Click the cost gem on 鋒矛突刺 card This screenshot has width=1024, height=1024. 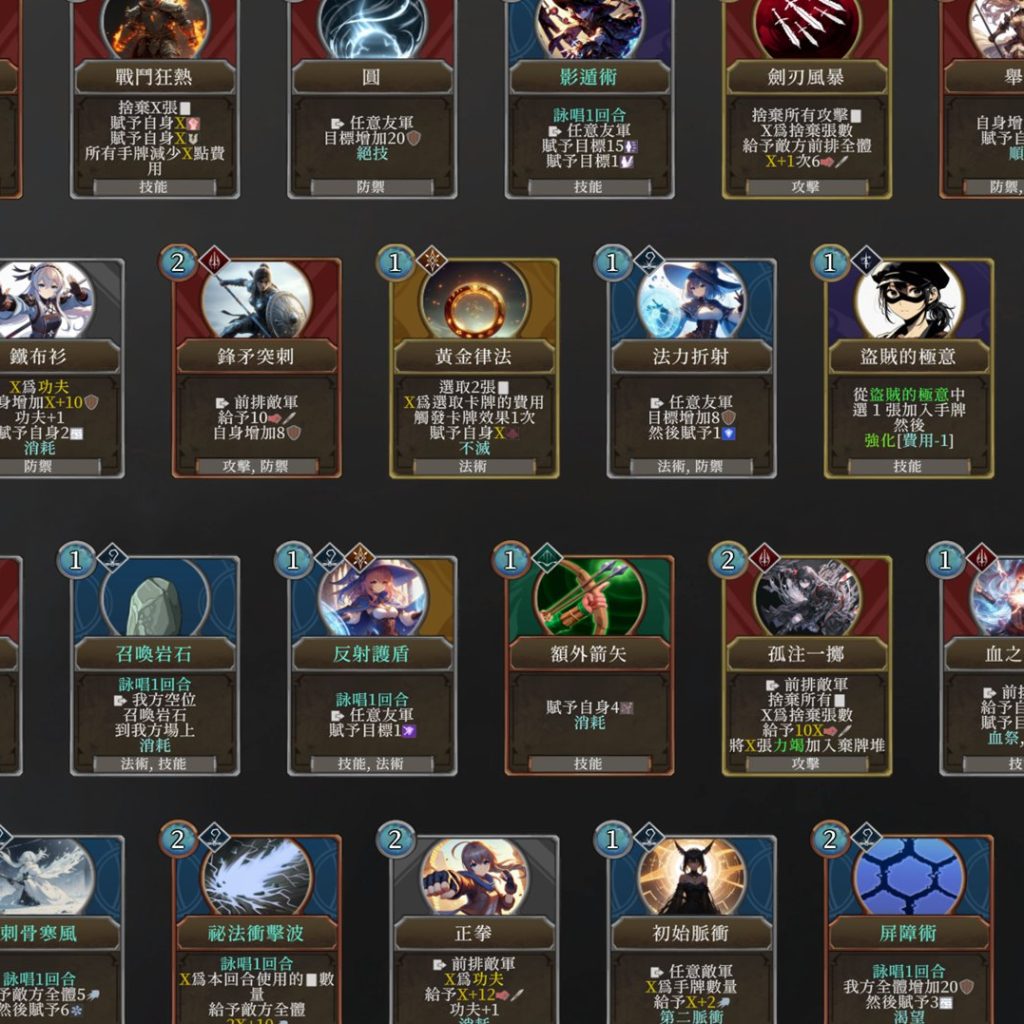177,263
